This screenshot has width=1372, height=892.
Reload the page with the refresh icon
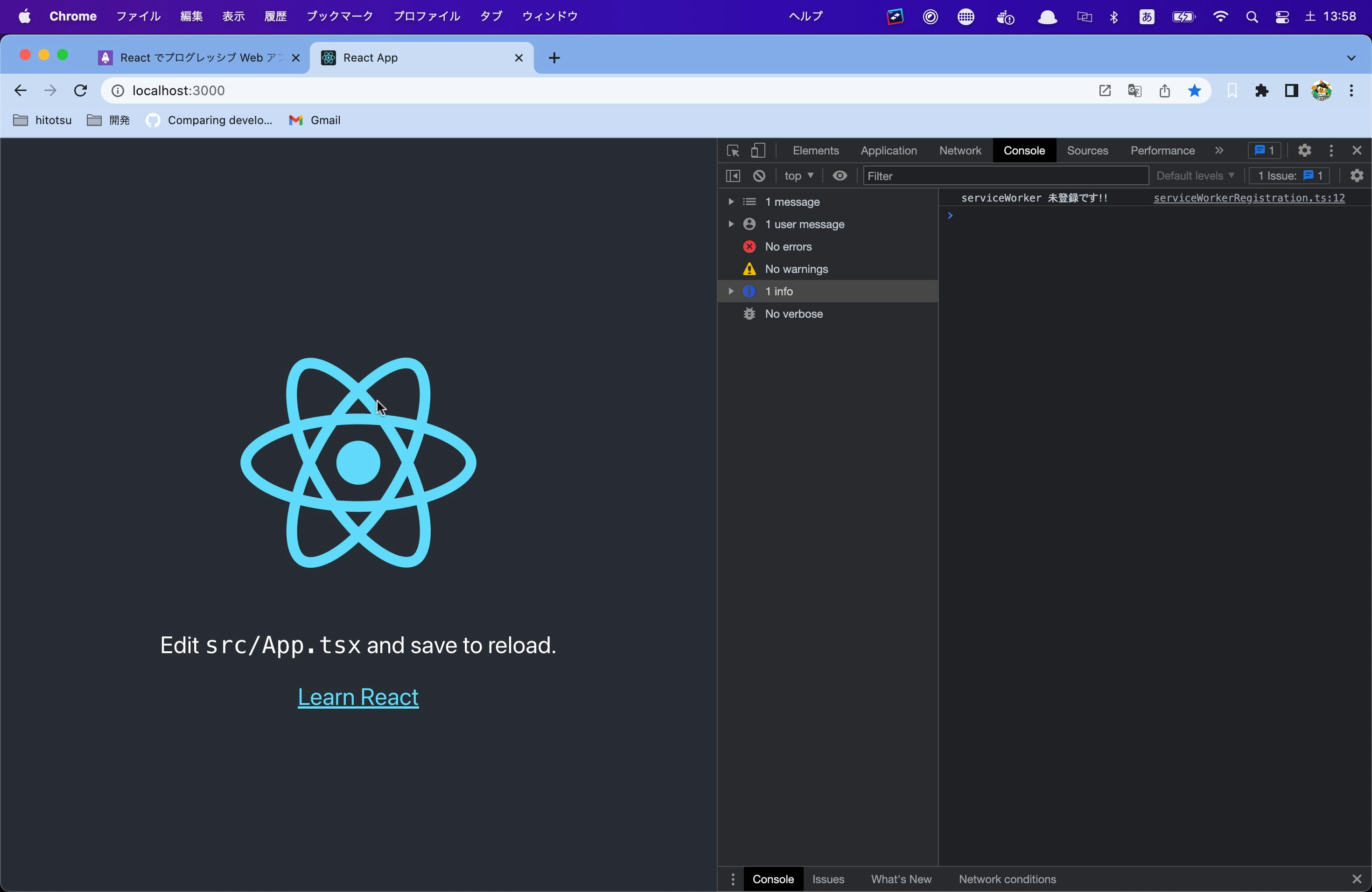(x=81, y=91)
